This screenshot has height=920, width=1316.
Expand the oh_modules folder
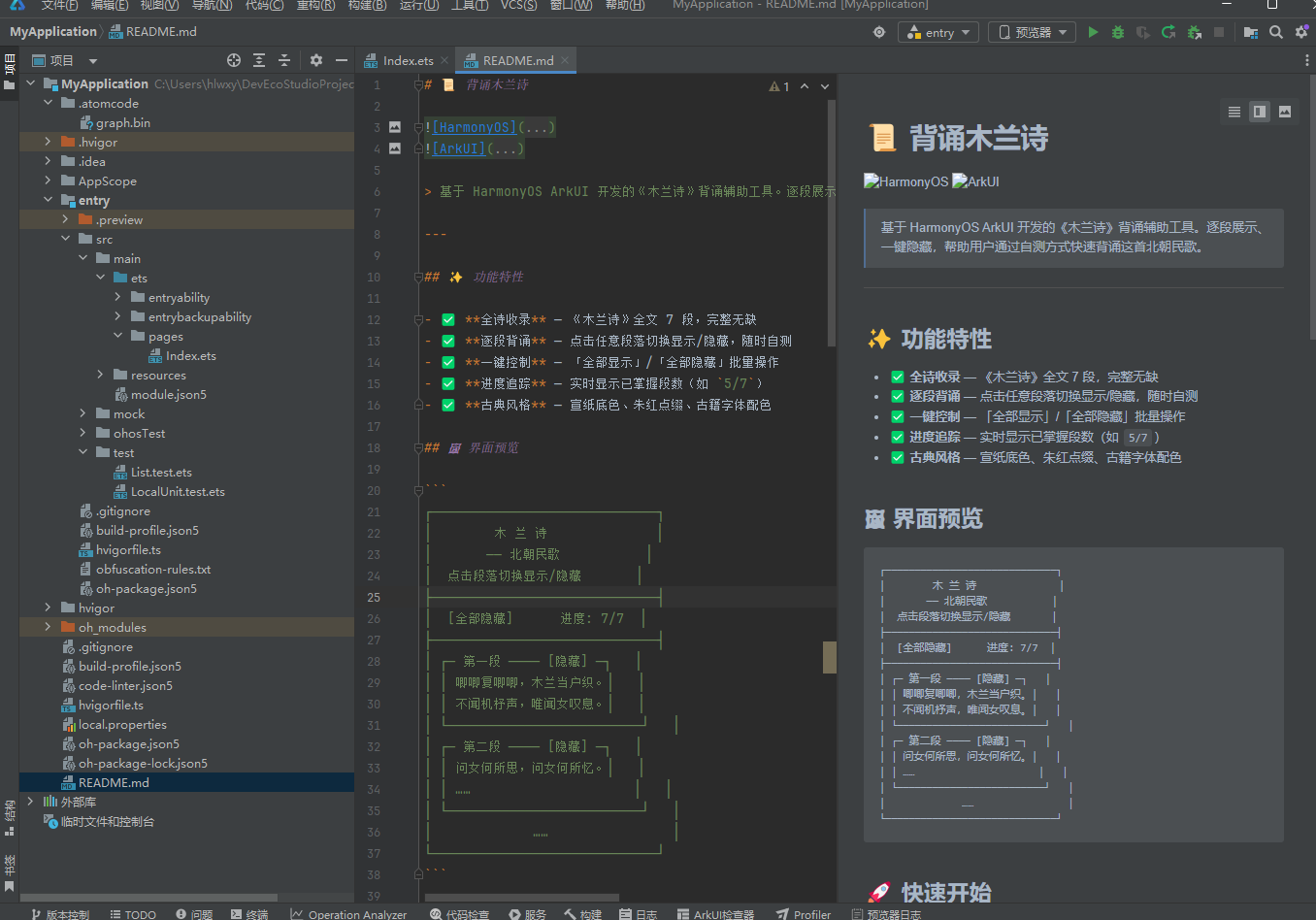[49, 627]
